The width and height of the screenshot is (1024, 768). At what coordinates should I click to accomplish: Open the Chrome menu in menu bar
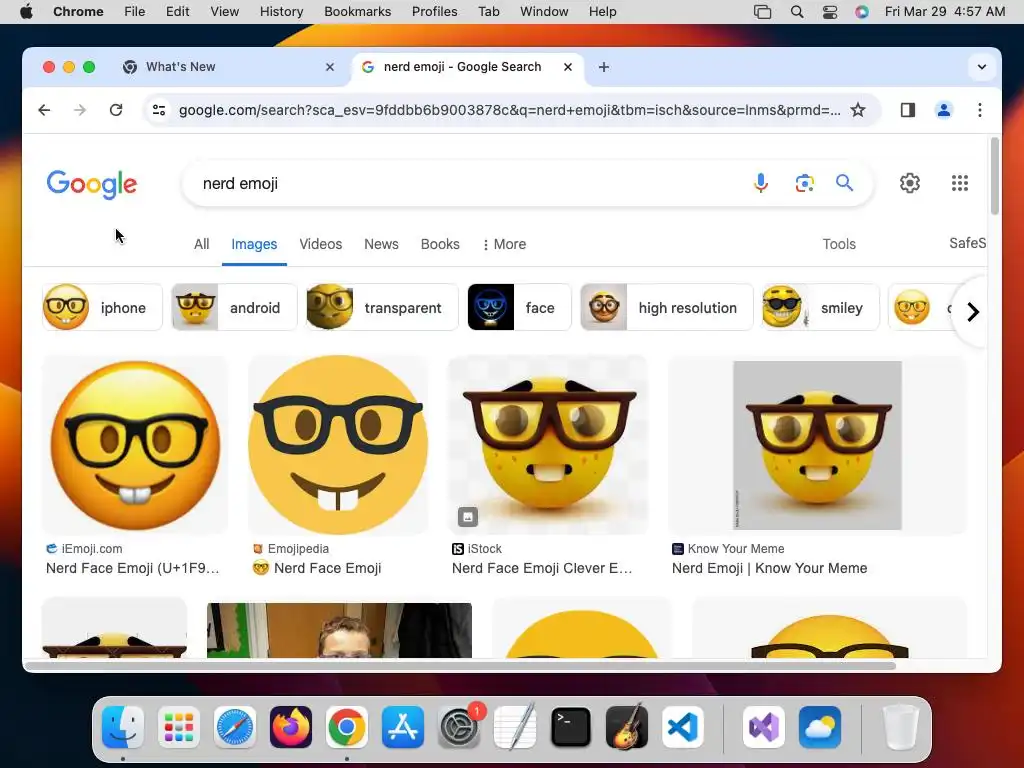pyautogui.click(x=78, y=12)
